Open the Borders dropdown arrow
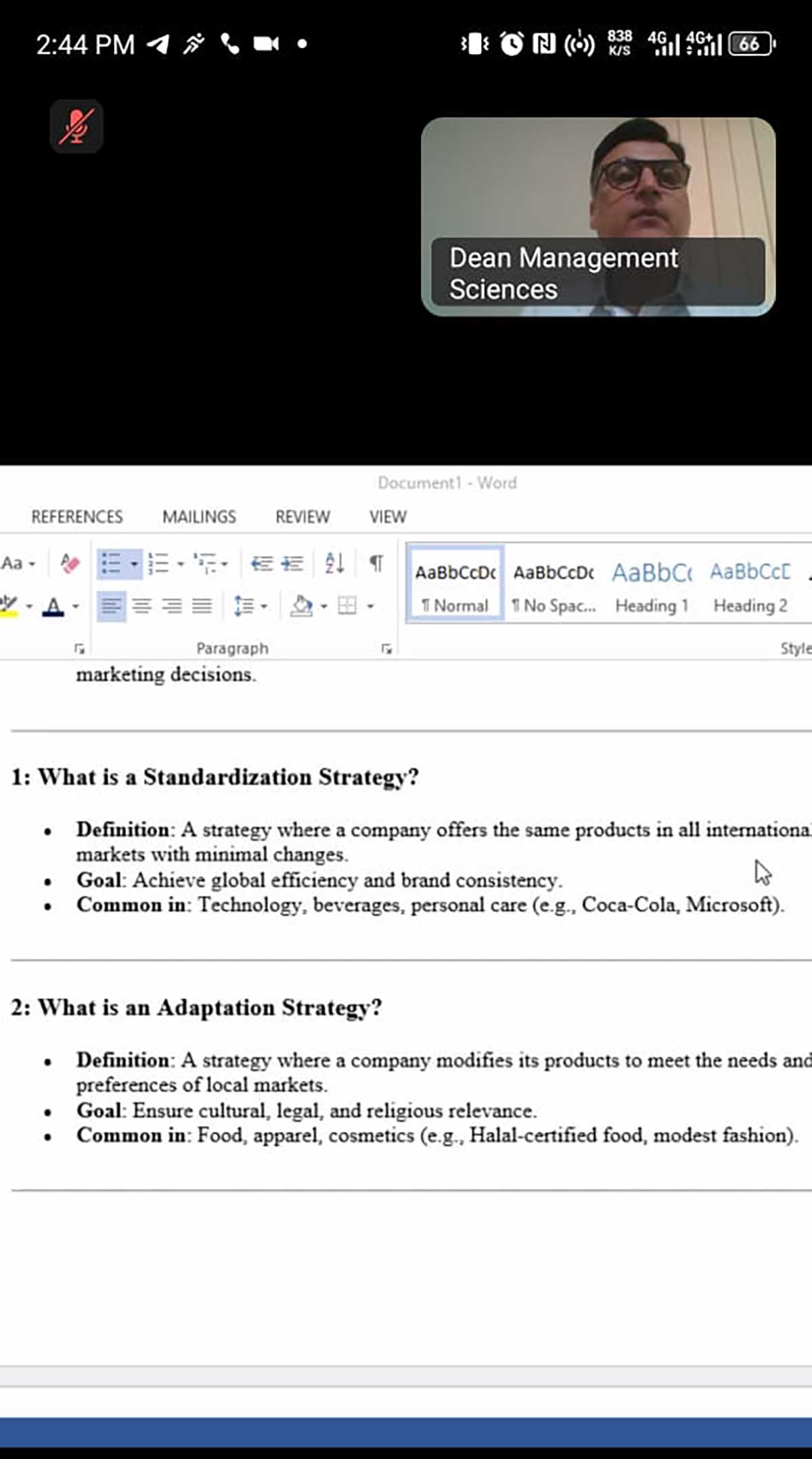812x1459 pixels. (370, 606)
